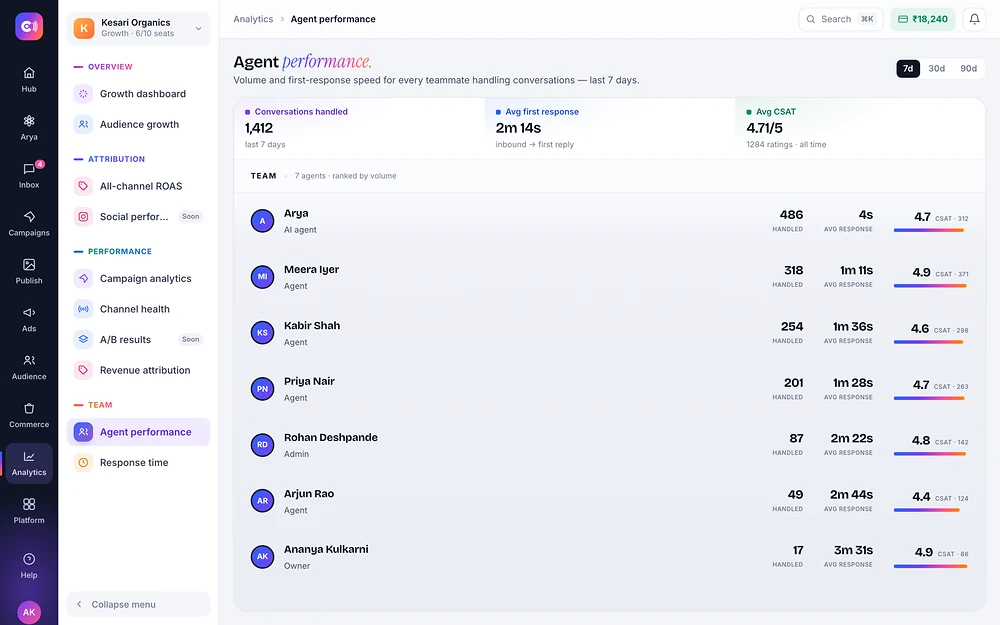Select the 7d time range

[908, 68]
